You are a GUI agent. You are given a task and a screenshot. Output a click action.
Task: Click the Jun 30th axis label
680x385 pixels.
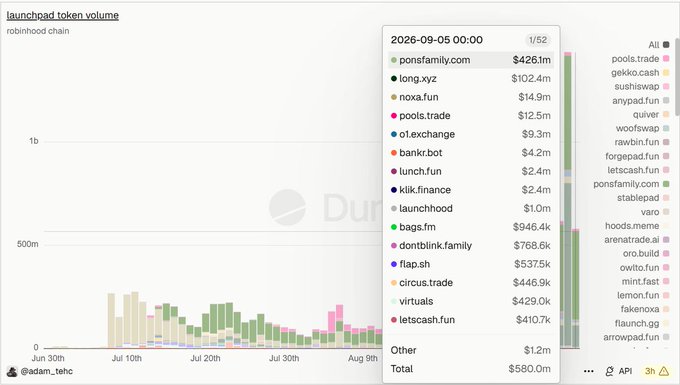point(48,359)
